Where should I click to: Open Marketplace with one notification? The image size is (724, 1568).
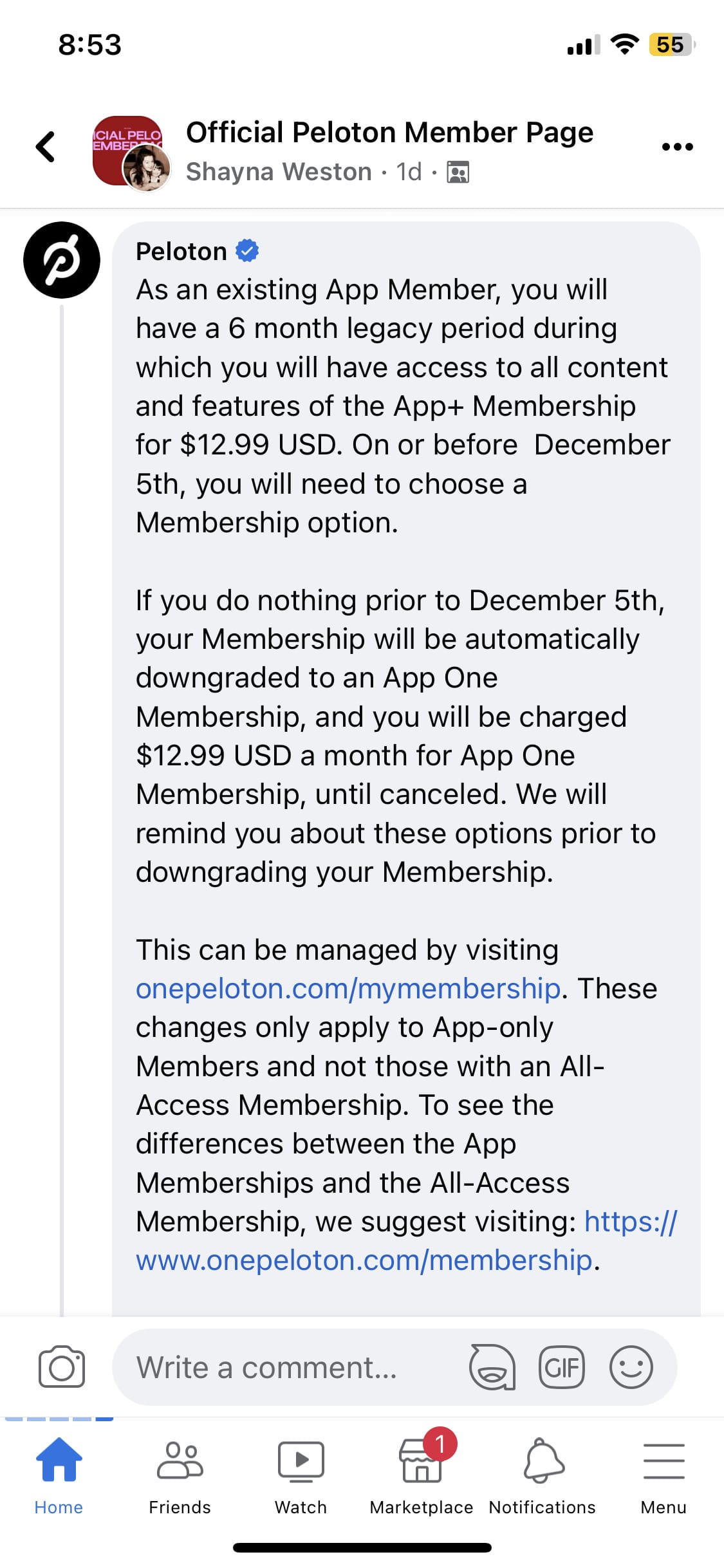pyautogui.click(x=422, y=1475)
